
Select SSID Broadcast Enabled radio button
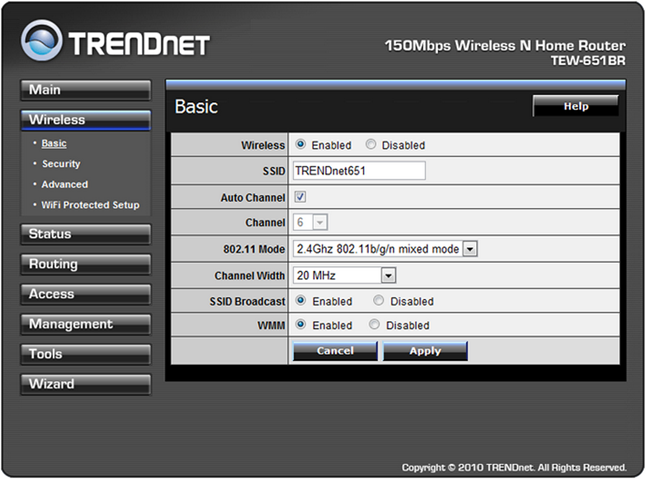(301, 301)
